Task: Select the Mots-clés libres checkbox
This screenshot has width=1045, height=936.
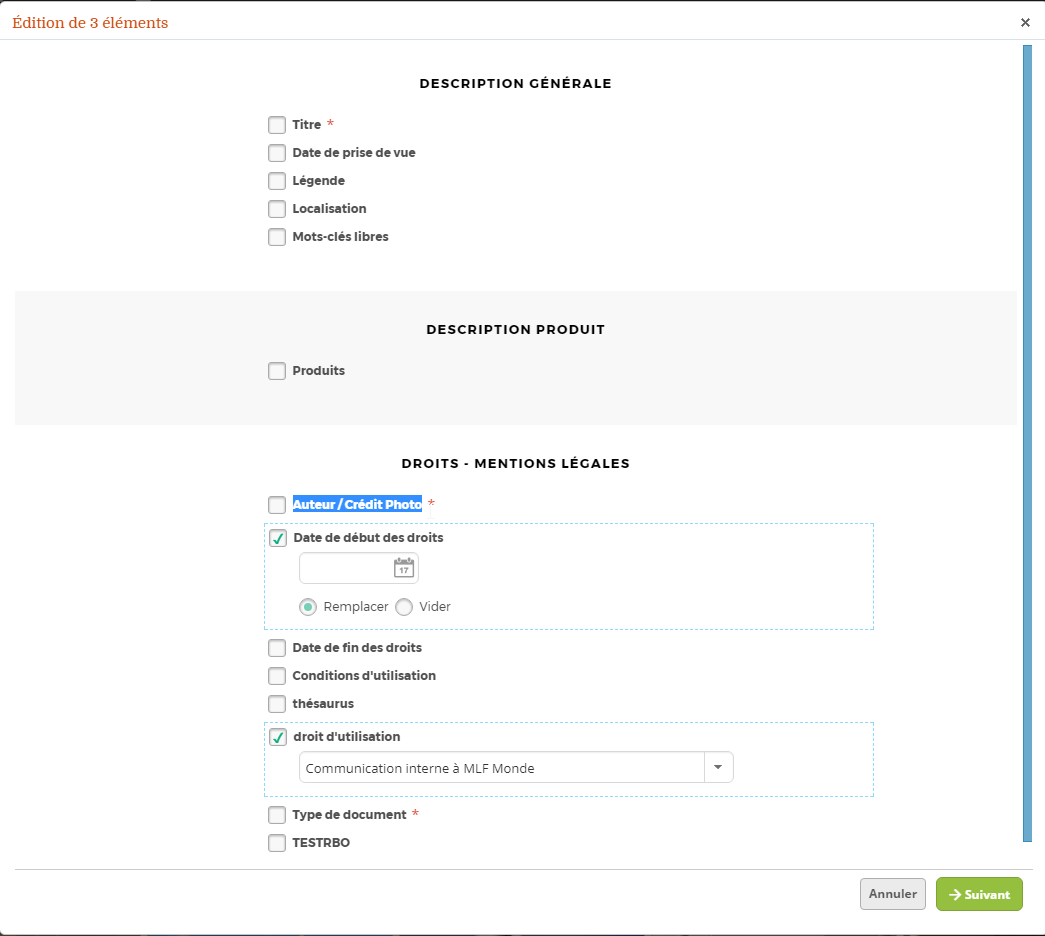Action: point(277,237)
